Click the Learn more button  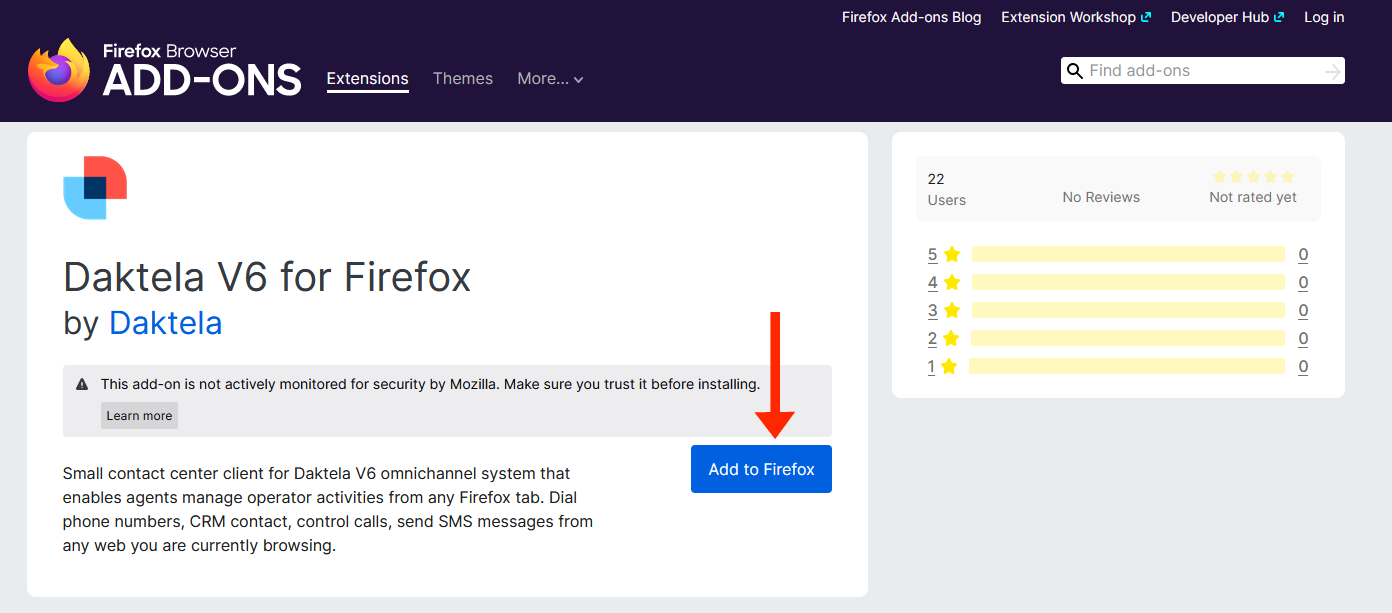139,416
